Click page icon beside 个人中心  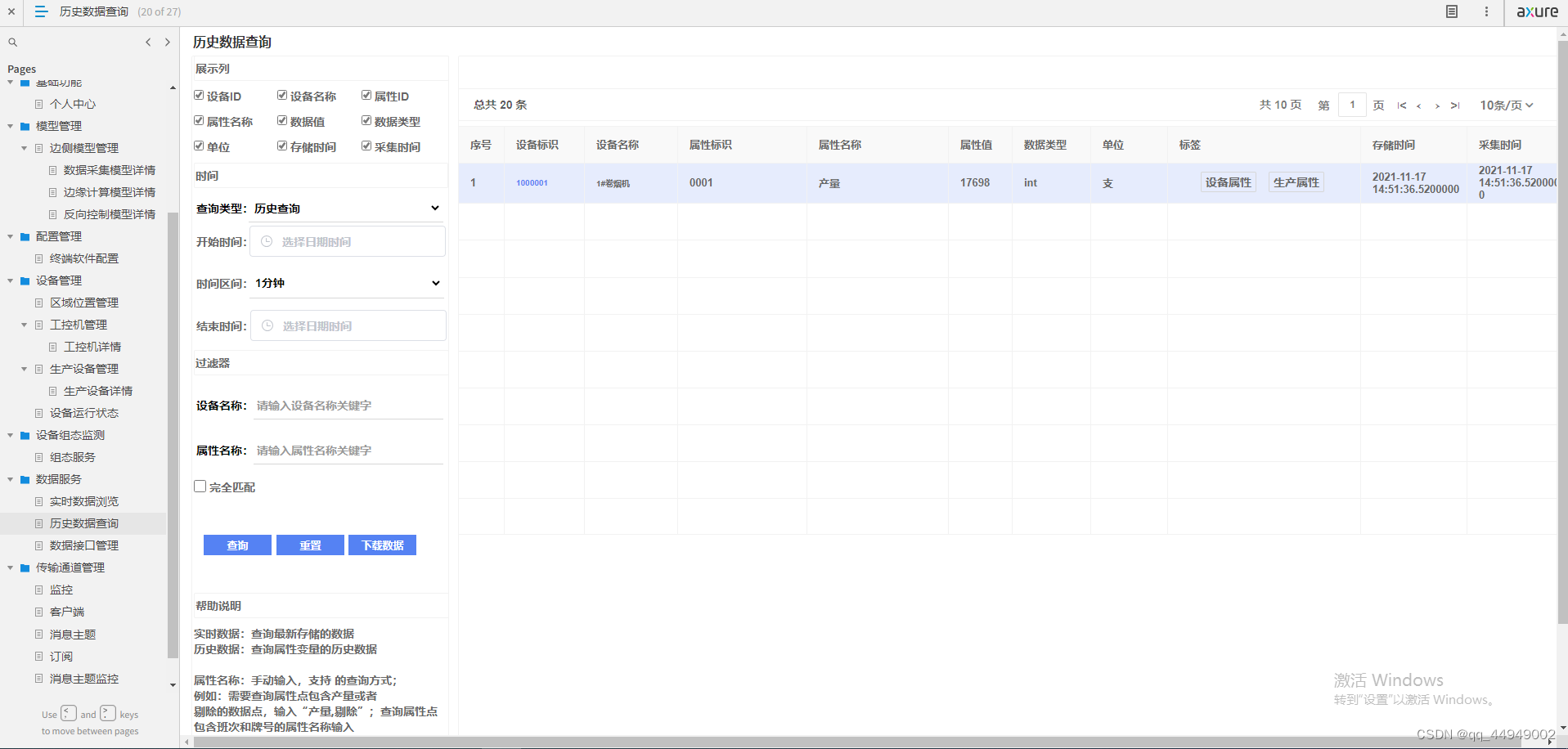pos(38,104)
